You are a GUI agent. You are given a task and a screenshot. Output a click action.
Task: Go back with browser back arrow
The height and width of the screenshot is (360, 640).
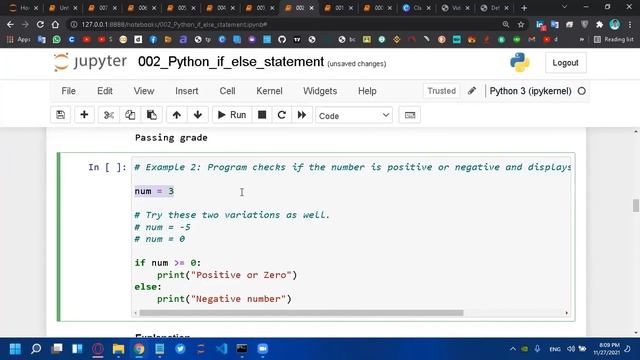pyautogui.click(x=10, y=24)
